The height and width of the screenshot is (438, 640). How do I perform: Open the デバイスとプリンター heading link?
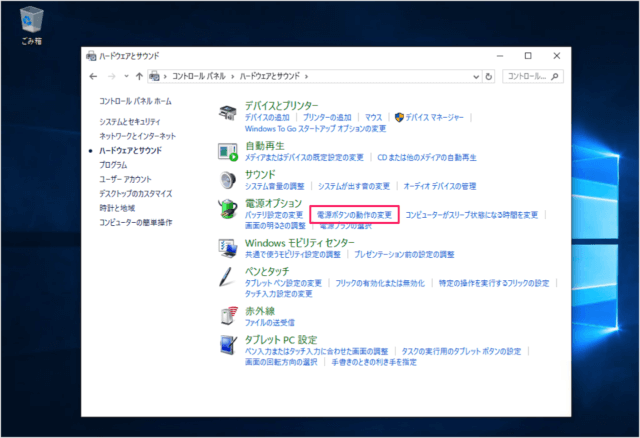click(282, 106)
